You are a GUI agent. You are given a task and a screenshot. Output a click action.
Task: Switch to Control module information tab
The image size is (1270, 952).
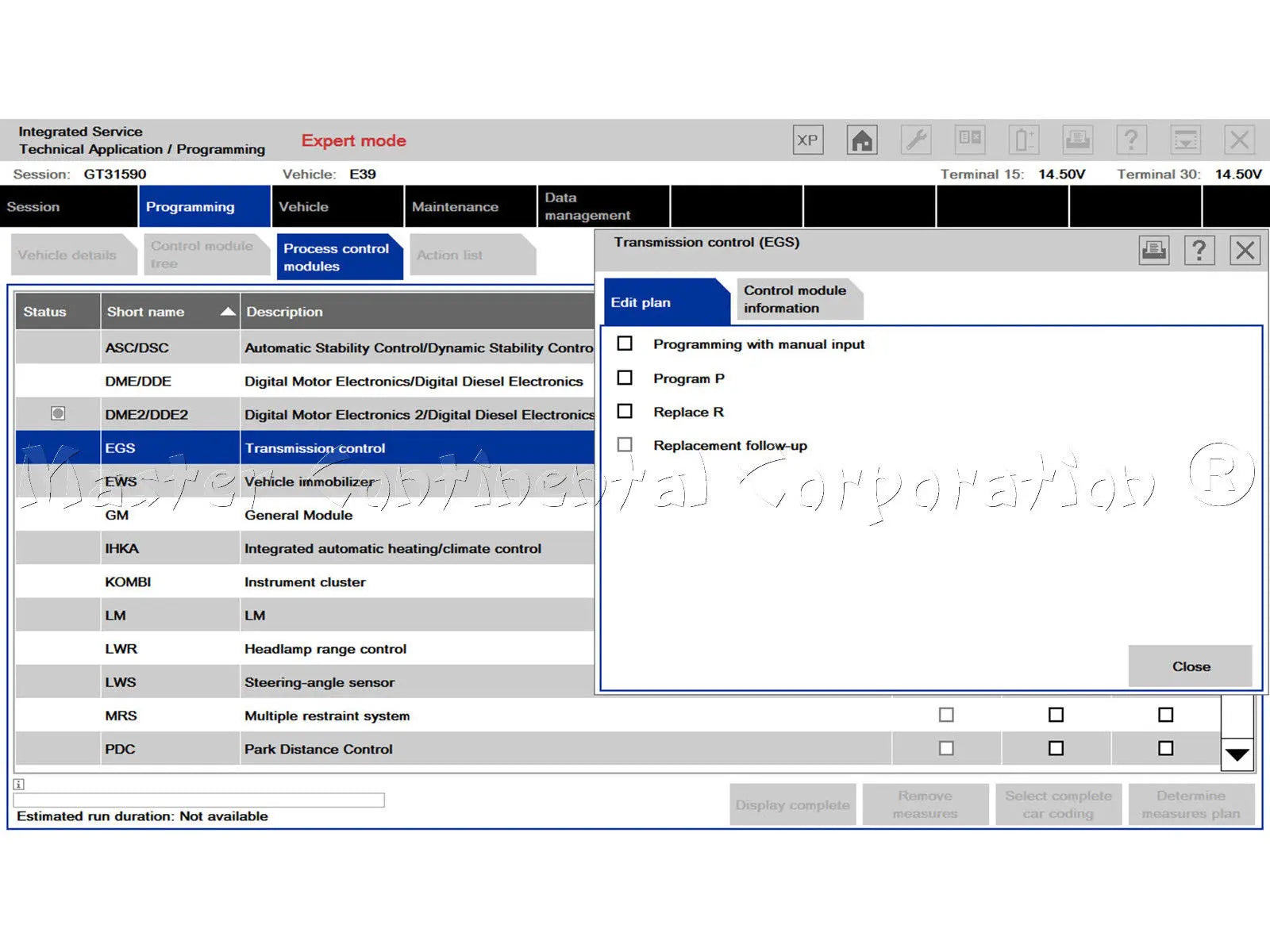tap(795, 299)
